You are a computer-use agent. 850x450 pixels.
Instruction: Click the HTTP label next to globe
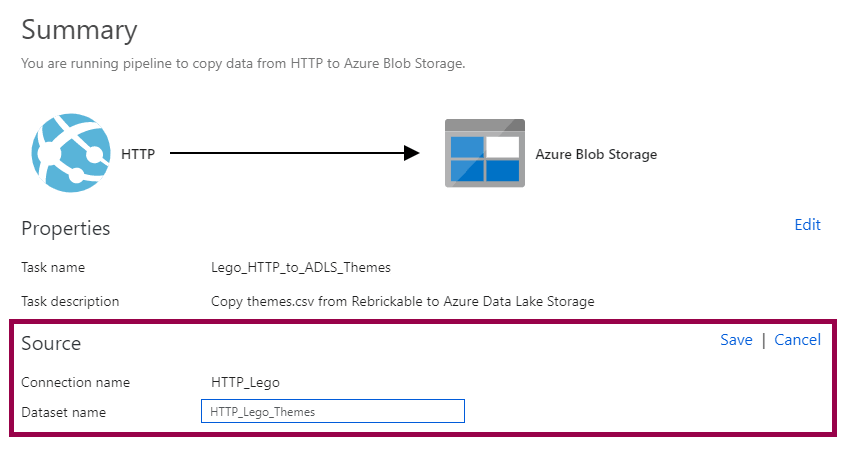[x=137, y=154]
